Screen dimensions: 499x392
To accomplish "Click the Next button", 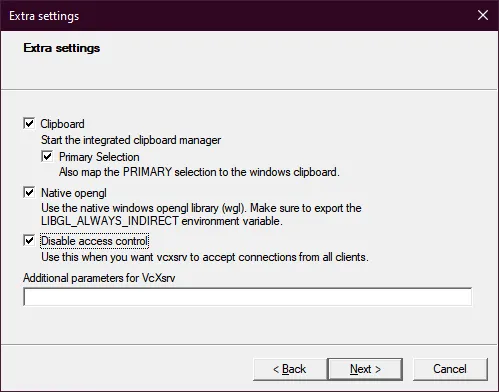I will click(x=365, y=369).
